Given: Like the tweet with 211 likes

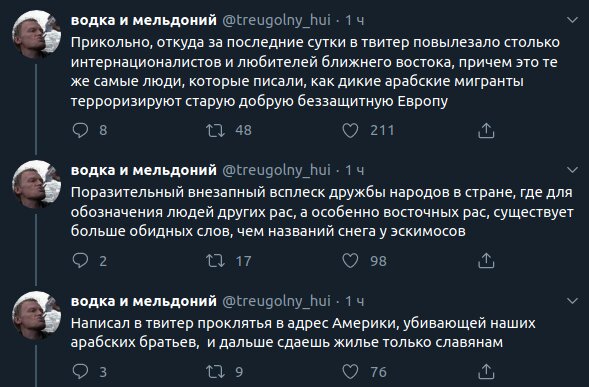Looking at the screenshot, I should click(x=350, y=130).
